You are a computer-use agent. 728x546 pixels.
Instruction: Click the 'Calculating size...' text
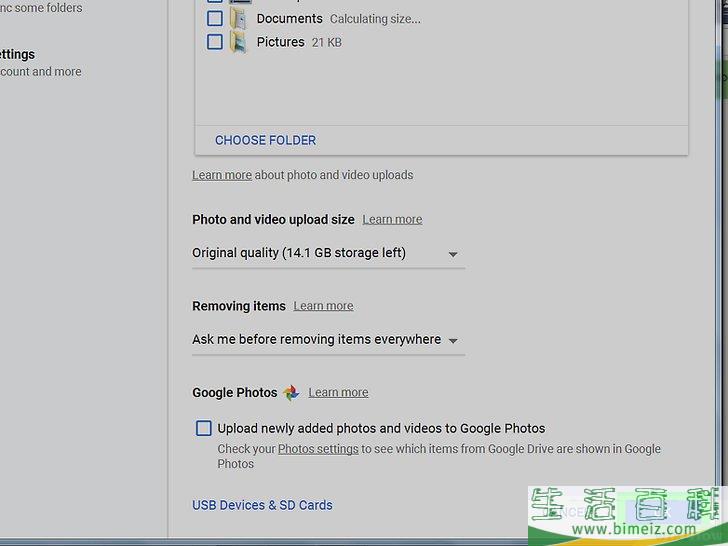pyautogui.click(x=376, y=19)
